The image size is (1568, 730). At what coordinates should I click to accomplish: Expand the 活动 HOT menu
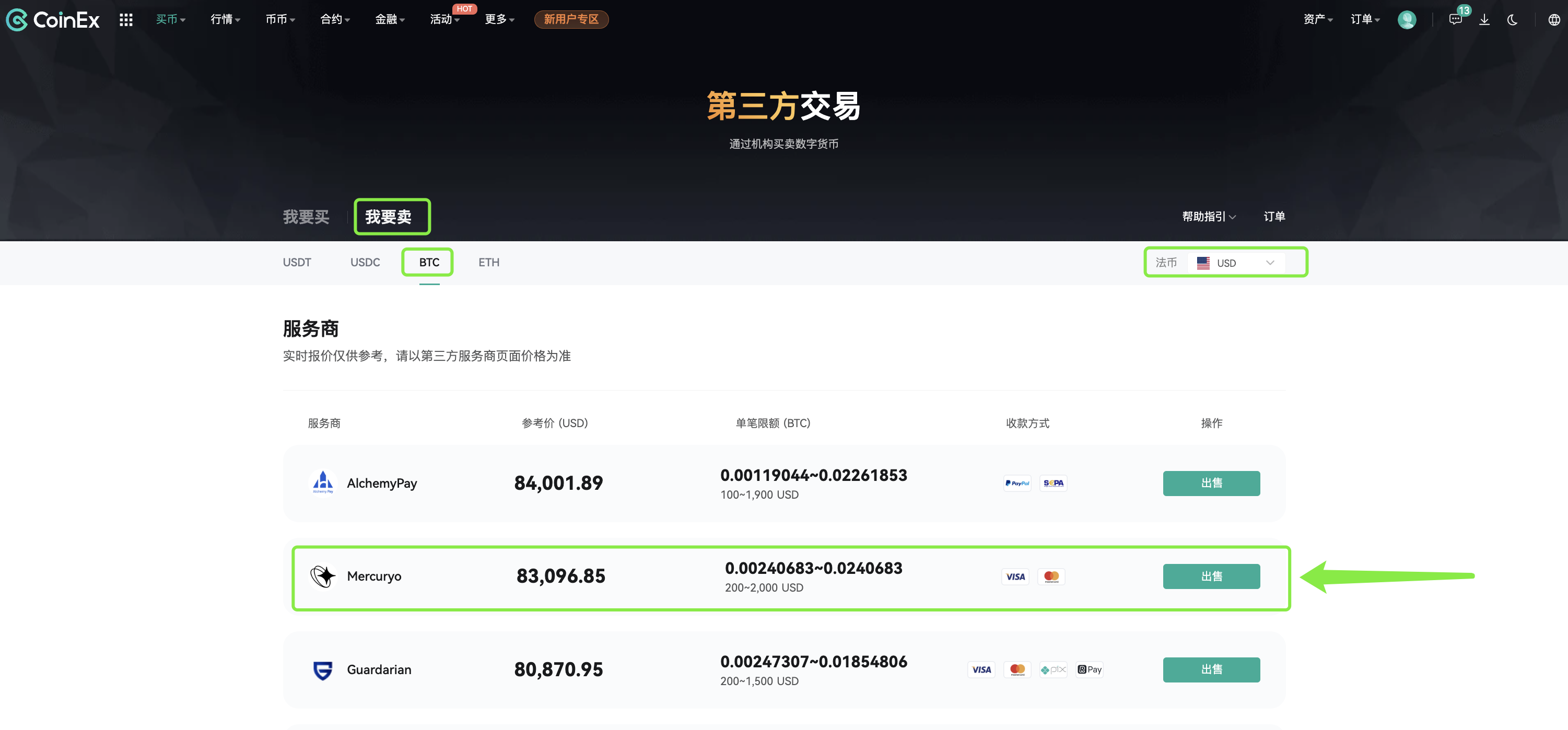(445, 19)
